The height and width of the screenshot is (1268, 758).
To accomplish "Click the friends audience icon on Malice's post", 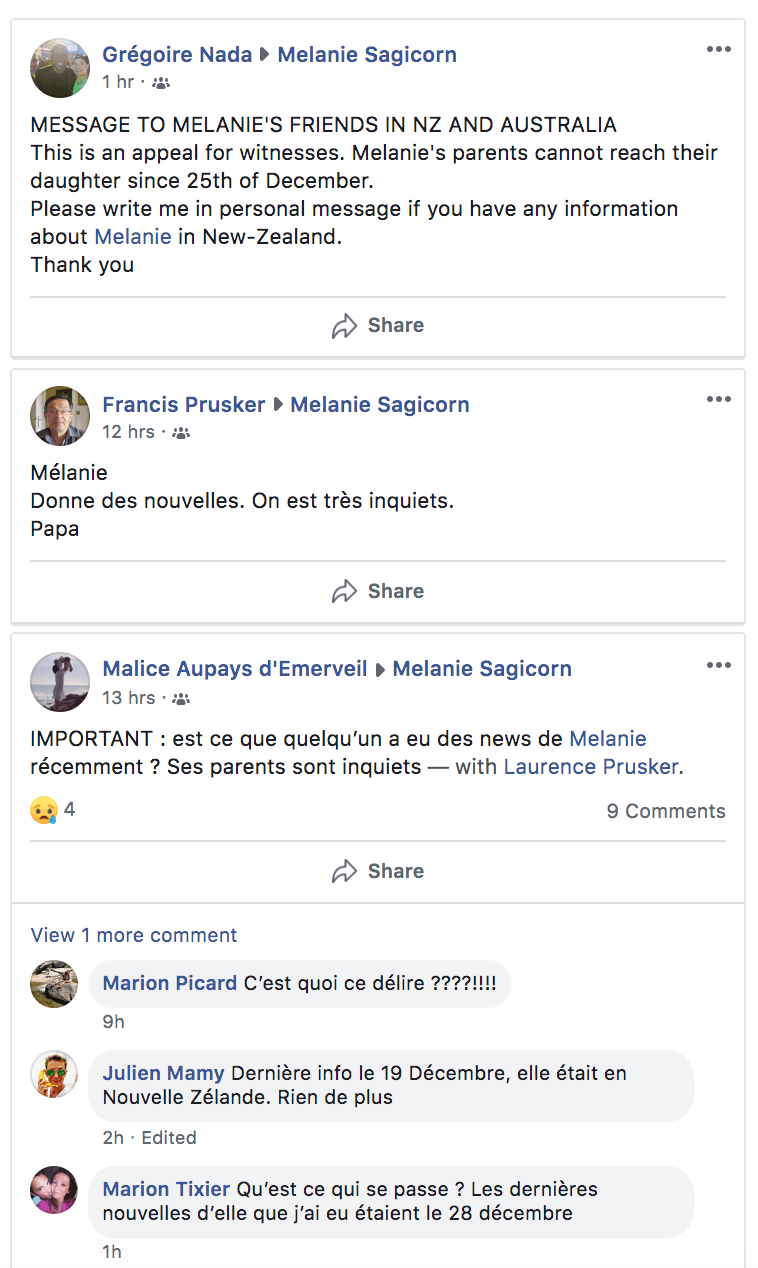I will [181, 698].
